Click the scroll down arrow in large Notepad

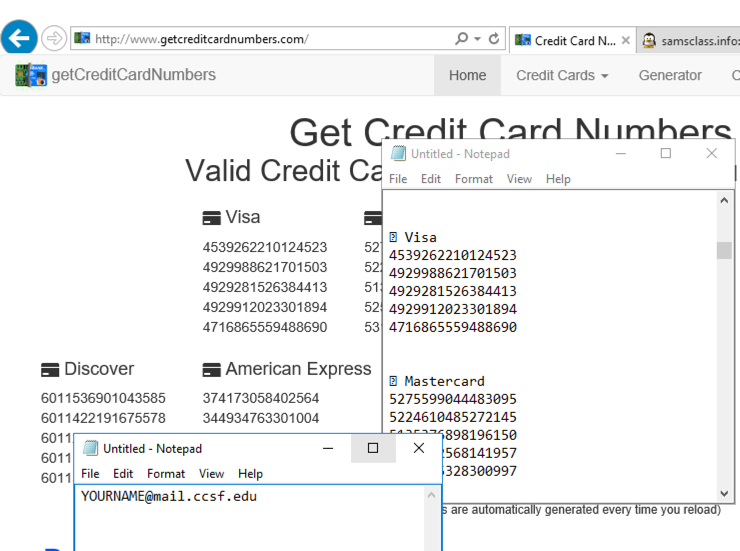(x=724, y=493)
